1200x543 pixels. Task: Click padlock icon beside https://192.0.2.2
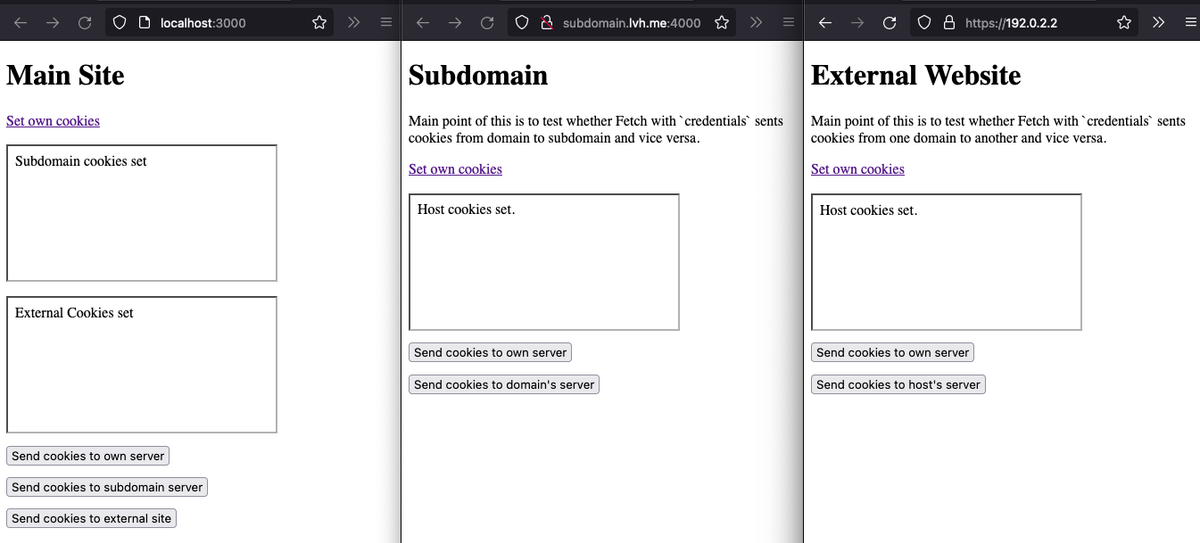point(949,22)
